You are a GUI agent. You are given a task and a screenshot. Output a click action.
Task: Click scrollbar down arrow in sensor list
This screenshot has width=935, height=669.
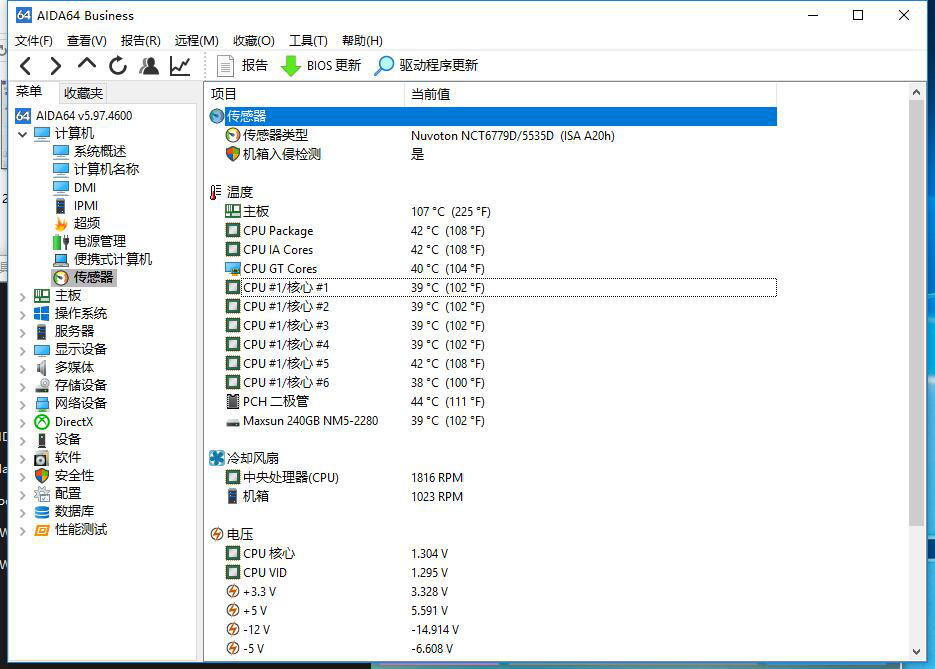coord(917,652)
